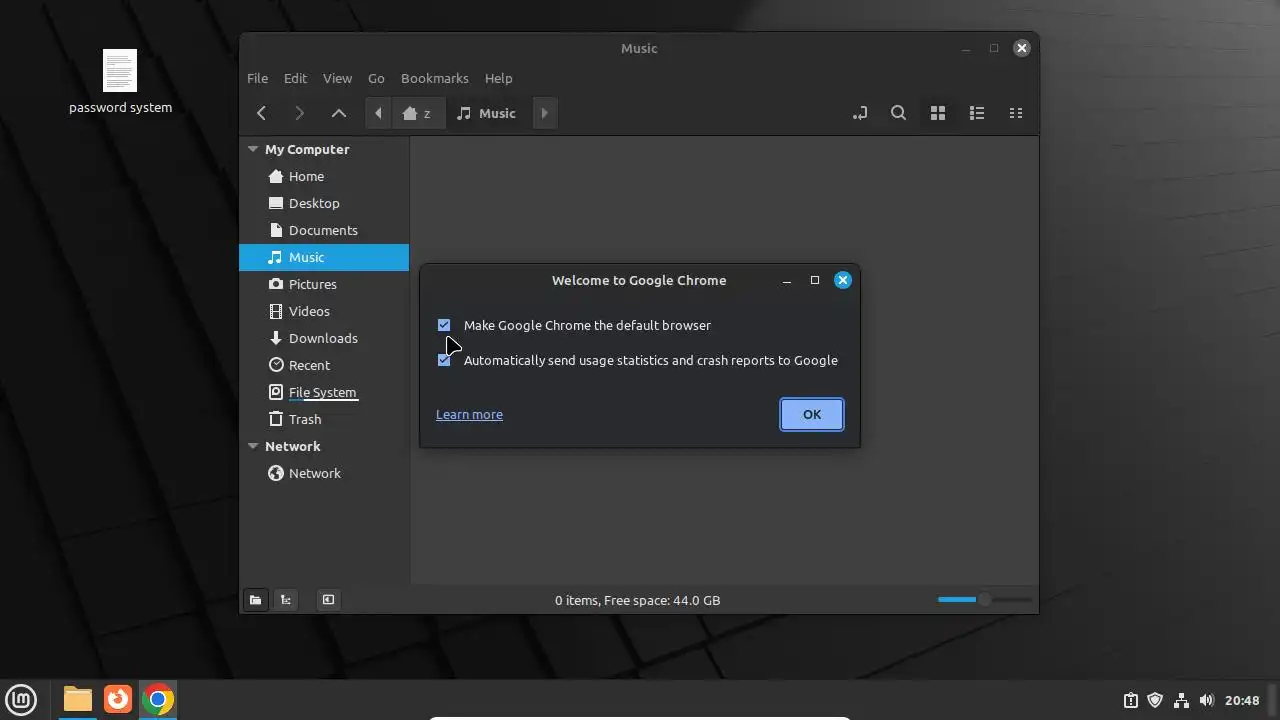
Task: Open Desktop in the sidebar
Action: [x=324, y=203]
